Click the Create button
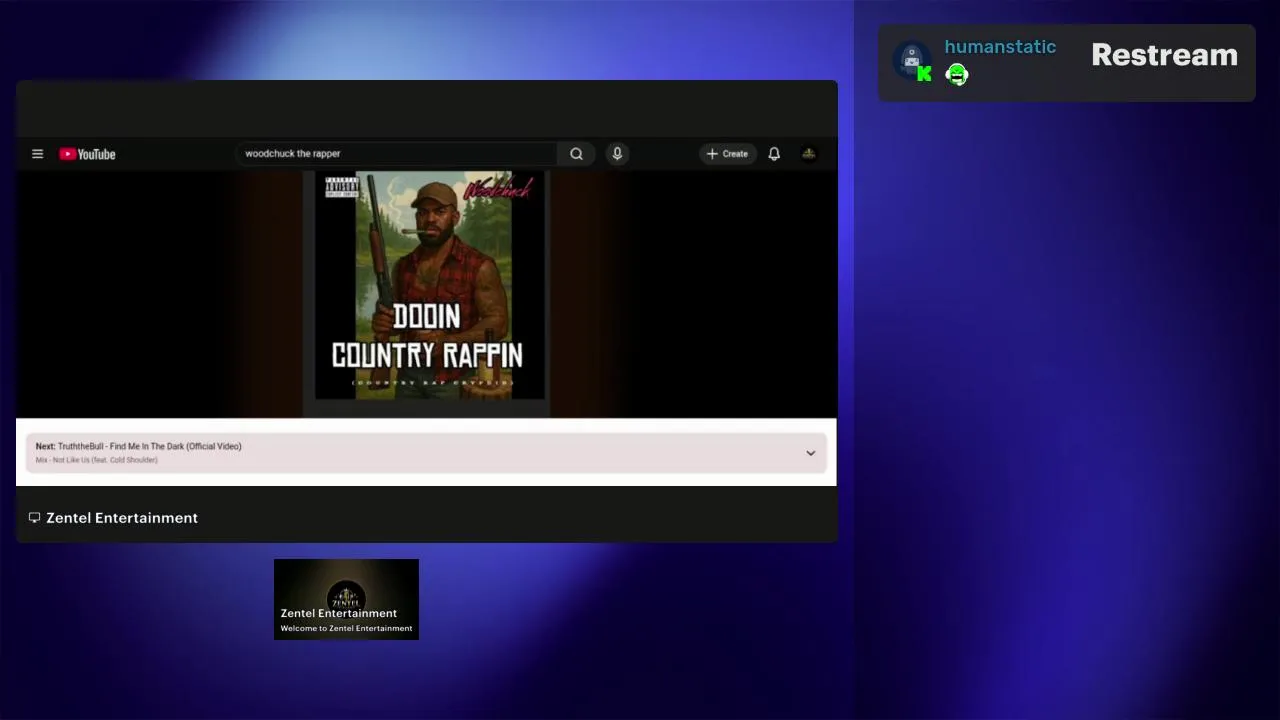 click(x=727, y=154)
